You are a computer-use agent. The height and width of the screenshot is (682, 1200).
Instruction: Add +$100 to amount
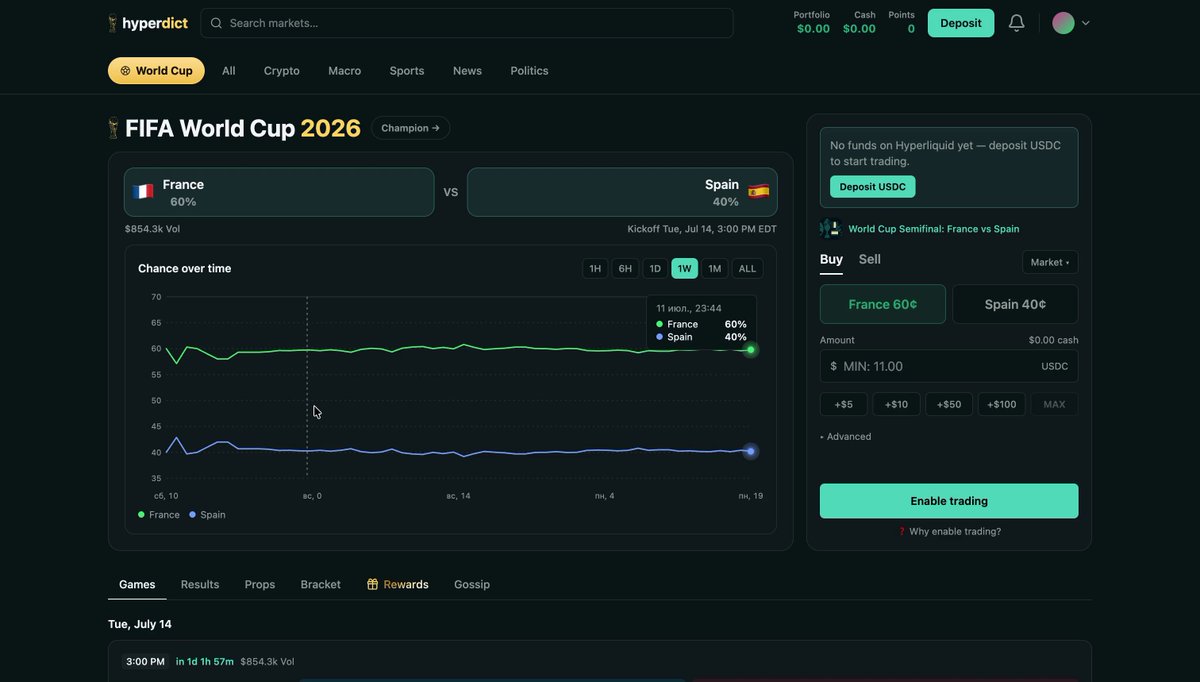click(x=1002, y=404)
